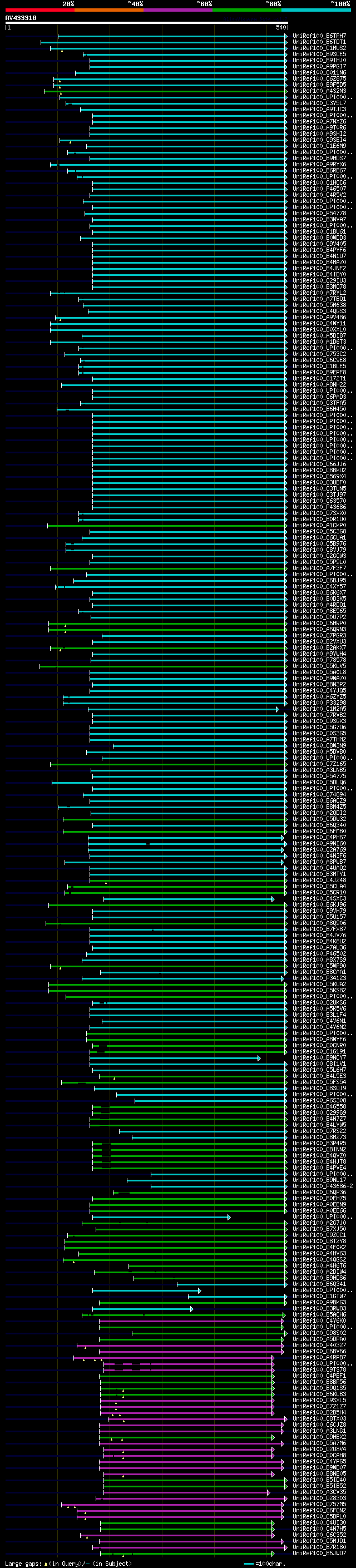
Task: Select hit label UniRef100_Q8TX03
Action: point(319,1419)
